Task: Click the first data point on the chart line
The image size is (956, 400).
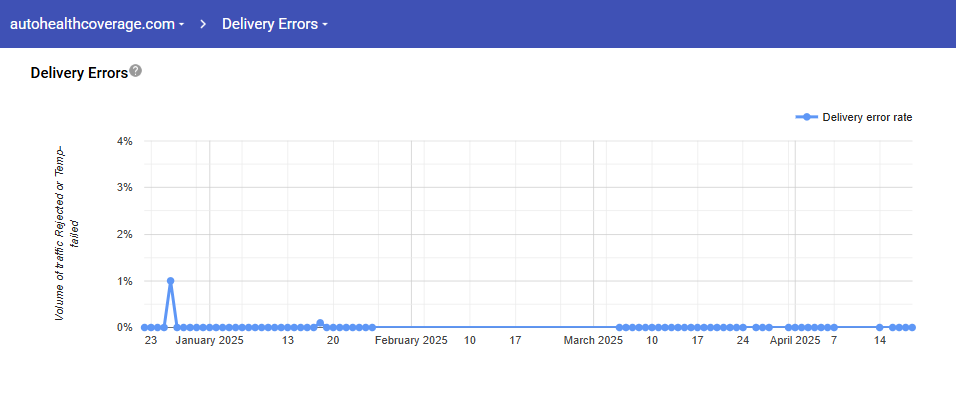Action: 145,327
